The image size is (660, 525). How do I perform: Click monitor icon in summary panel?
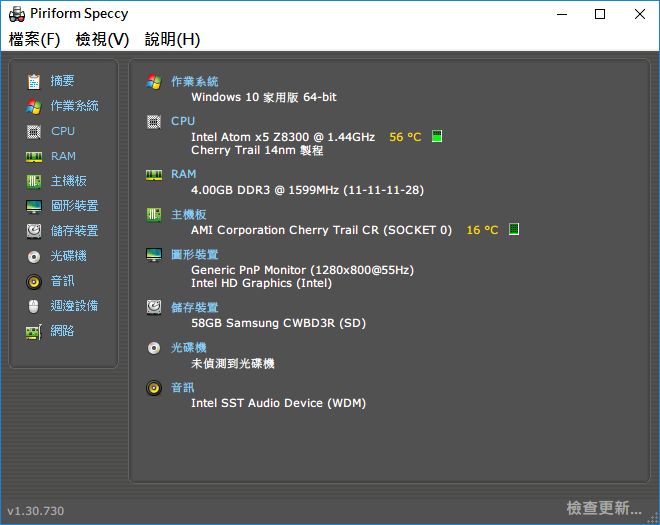point(154,255)
